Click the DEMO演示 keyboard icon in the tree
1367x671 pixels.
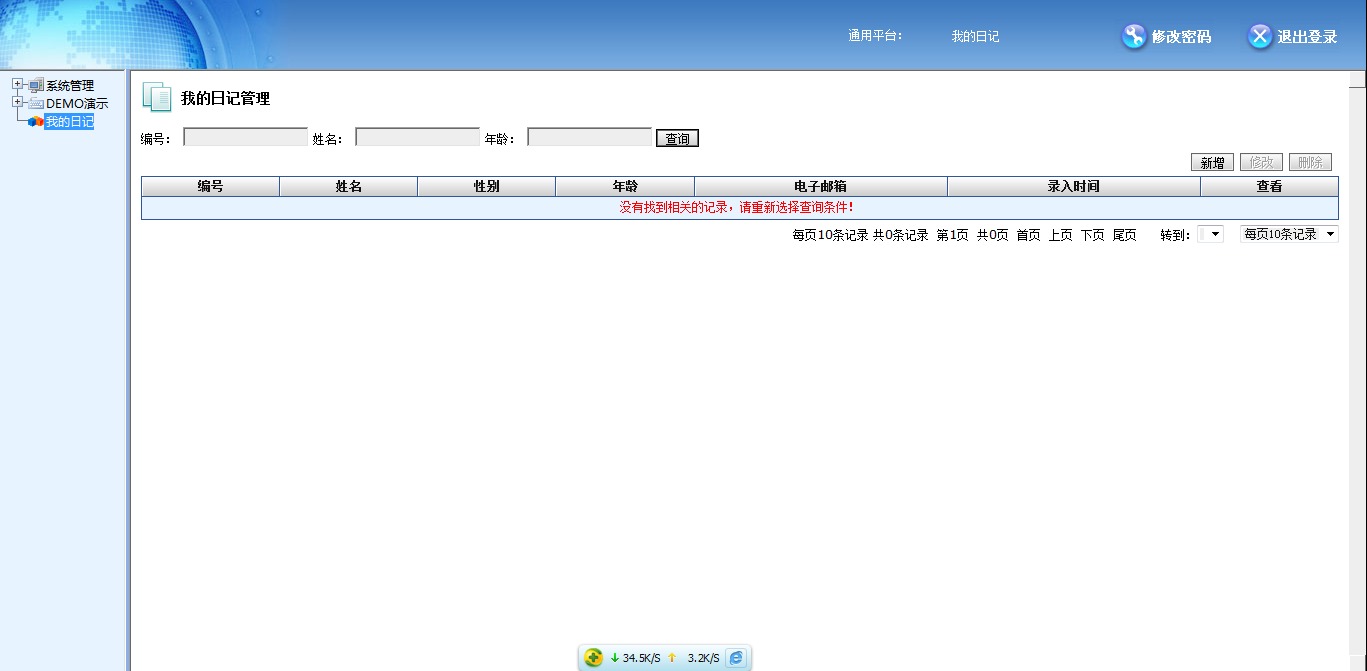coord(37,103)
